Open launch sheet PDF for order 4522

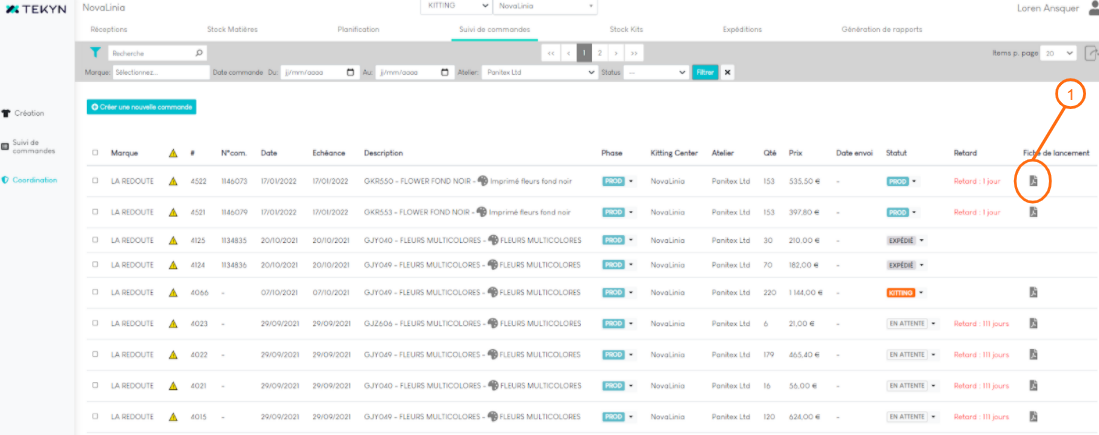1034,181
